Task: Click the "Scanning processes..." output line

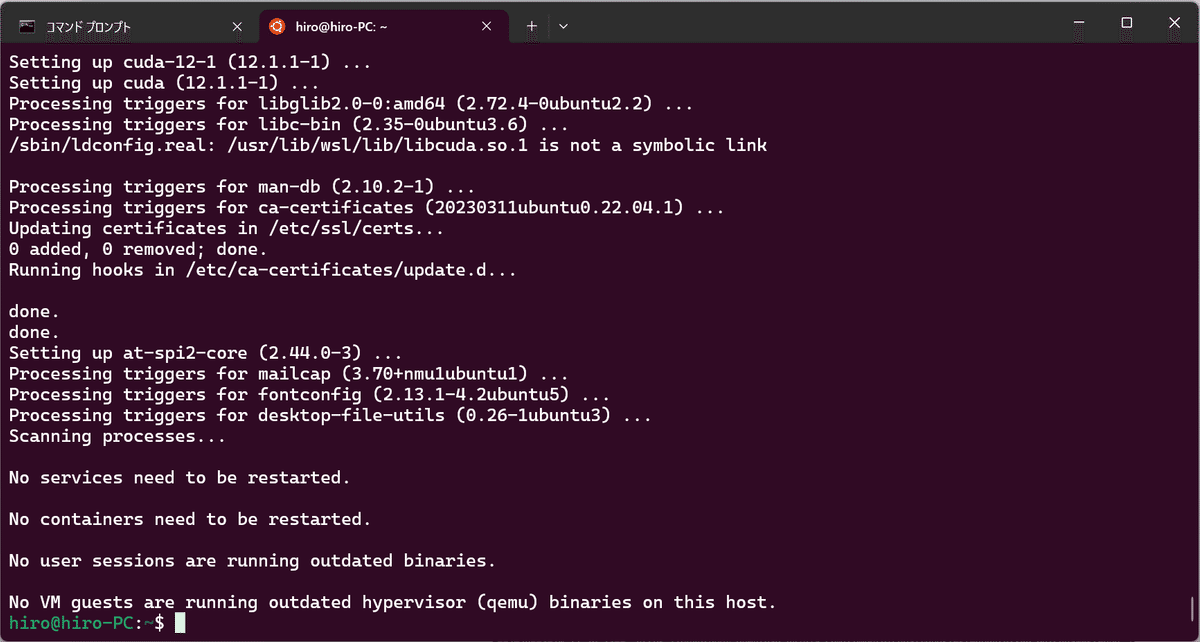Action: click(x=118, y=436)
